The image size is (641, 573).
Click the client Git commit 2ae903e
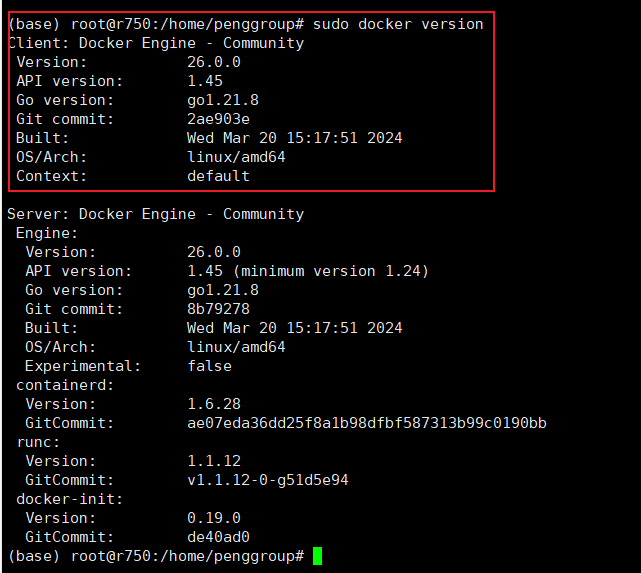(218, 119)
